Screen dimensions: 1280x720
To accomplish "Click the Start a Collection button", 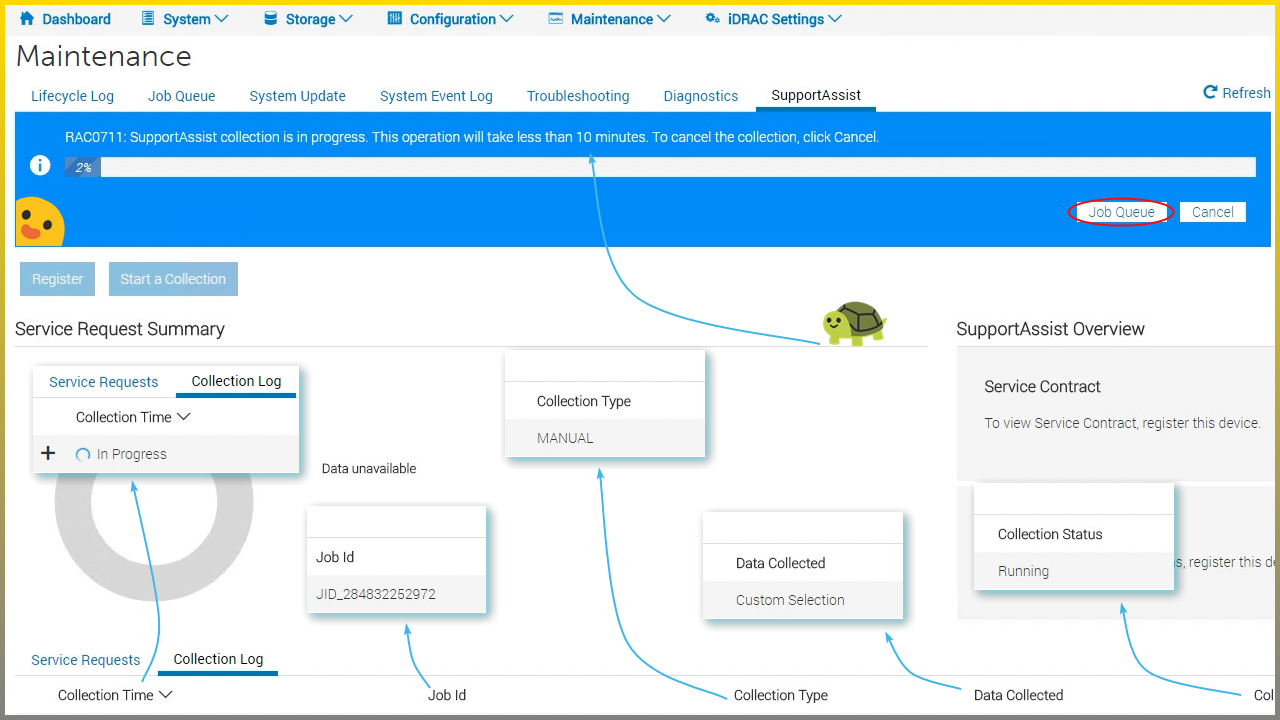I will 173,279.
